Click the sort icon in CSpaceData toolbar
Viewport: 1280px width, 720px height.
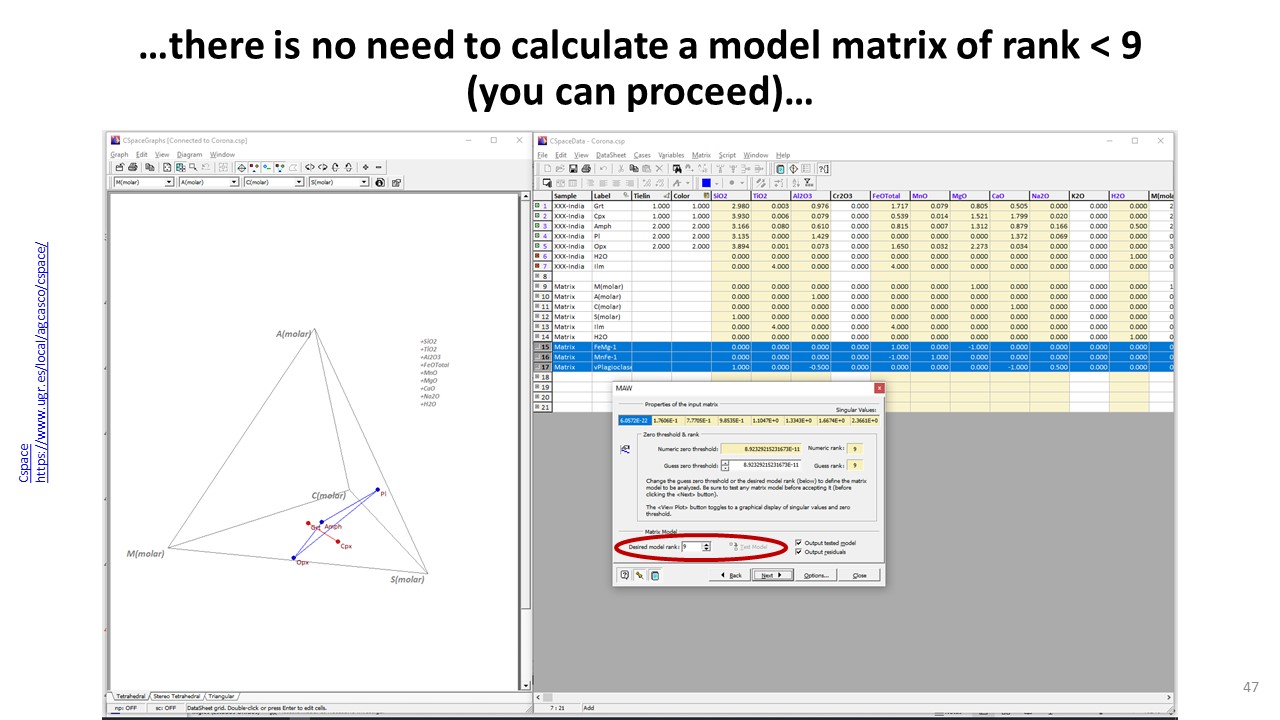pos(796,183)
